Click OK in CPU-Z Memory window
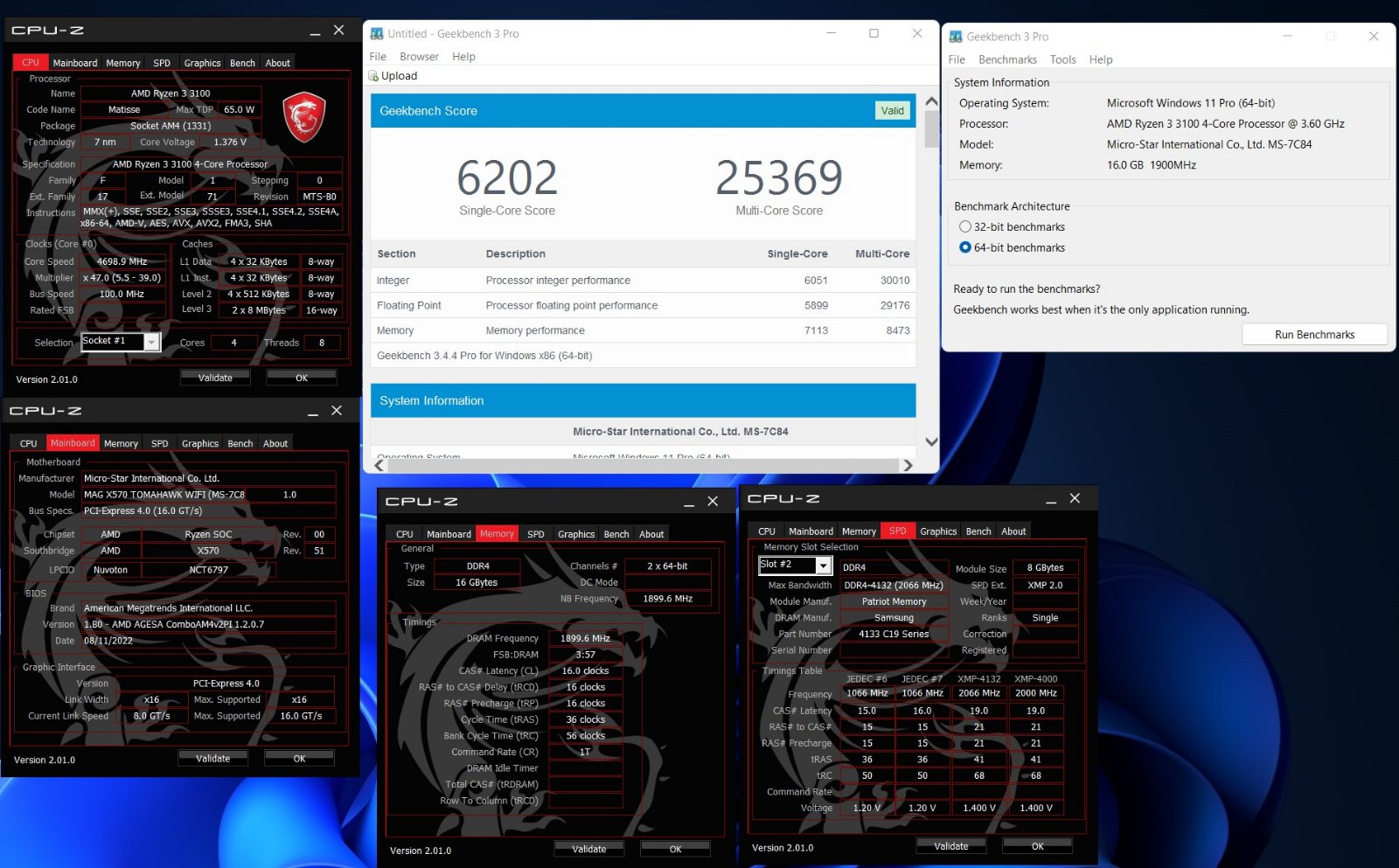The height and width of the screenshot is (868, 1399). (x=675, y=849)
